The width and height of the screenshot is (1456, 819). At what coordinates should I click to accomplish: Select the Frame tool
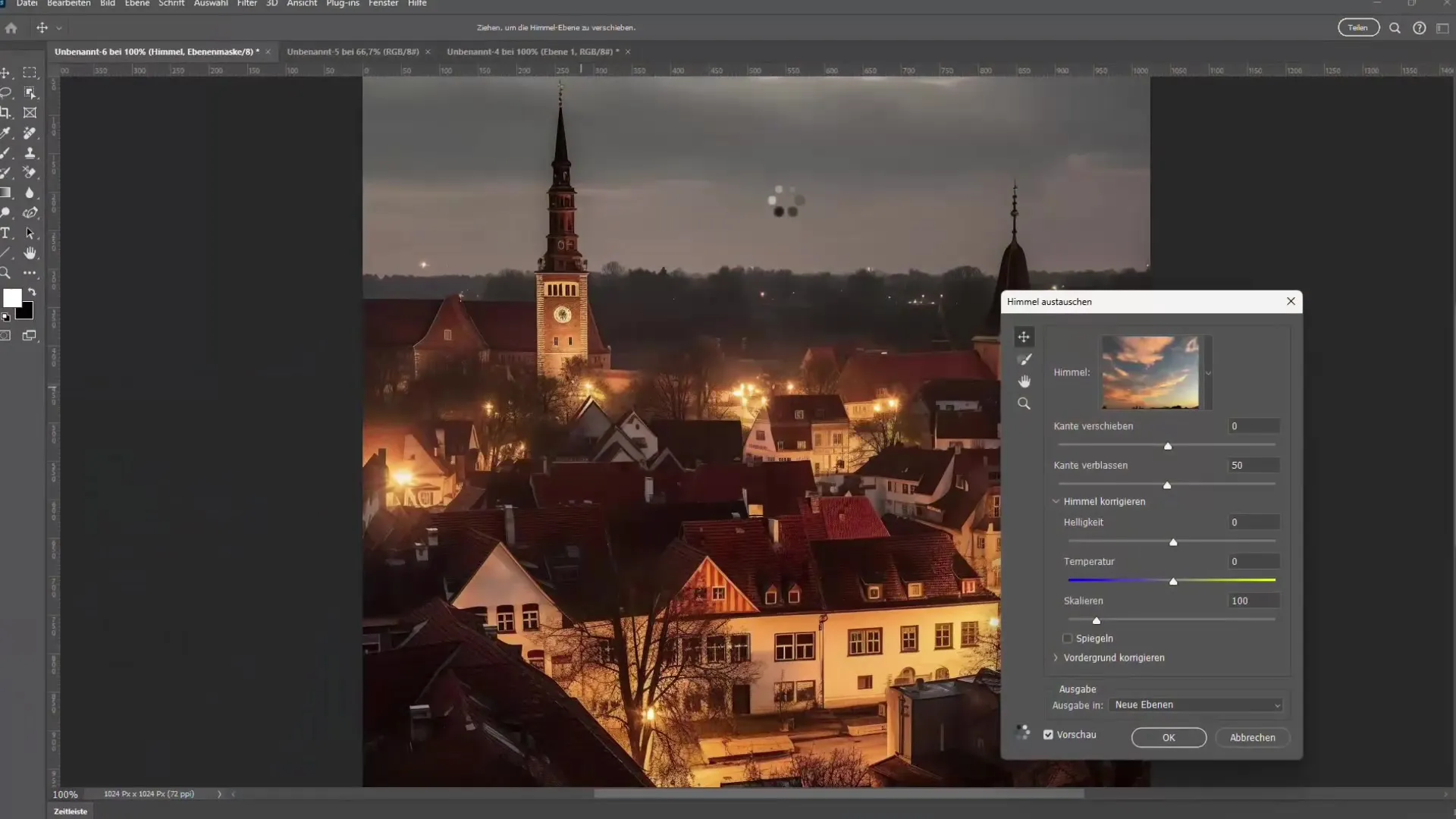tap(30, 113)
